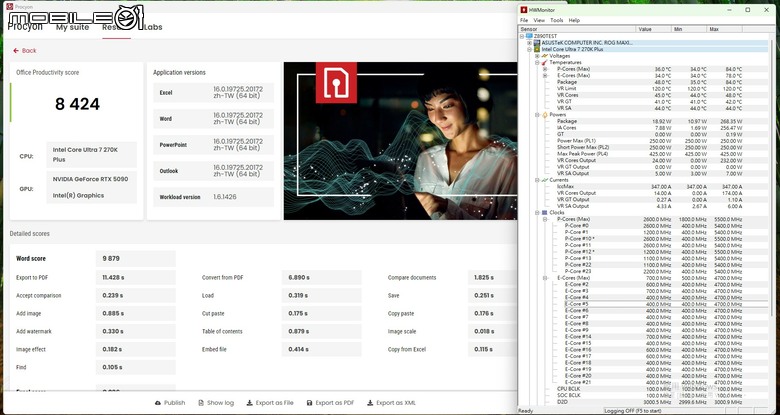This screenshot has height=415, width=780.
Task: Click the Office Productivity banner image
Action: point(400,141)
